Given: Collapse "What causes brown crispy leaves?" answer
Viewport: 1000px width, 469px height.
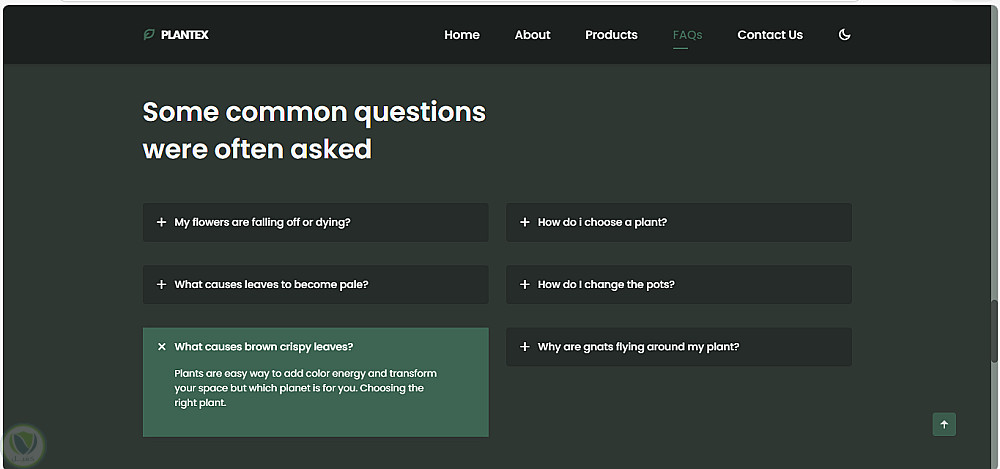Looking at the screenshot, I should (x=264, y=347).
